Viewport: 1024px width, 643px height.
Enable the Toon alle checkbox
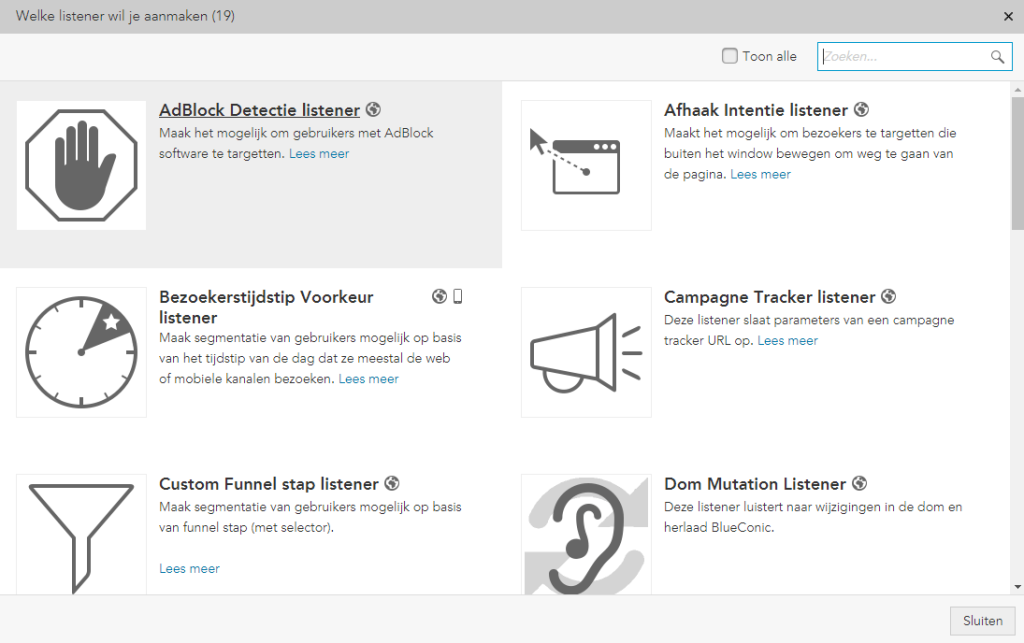(730, 56)
